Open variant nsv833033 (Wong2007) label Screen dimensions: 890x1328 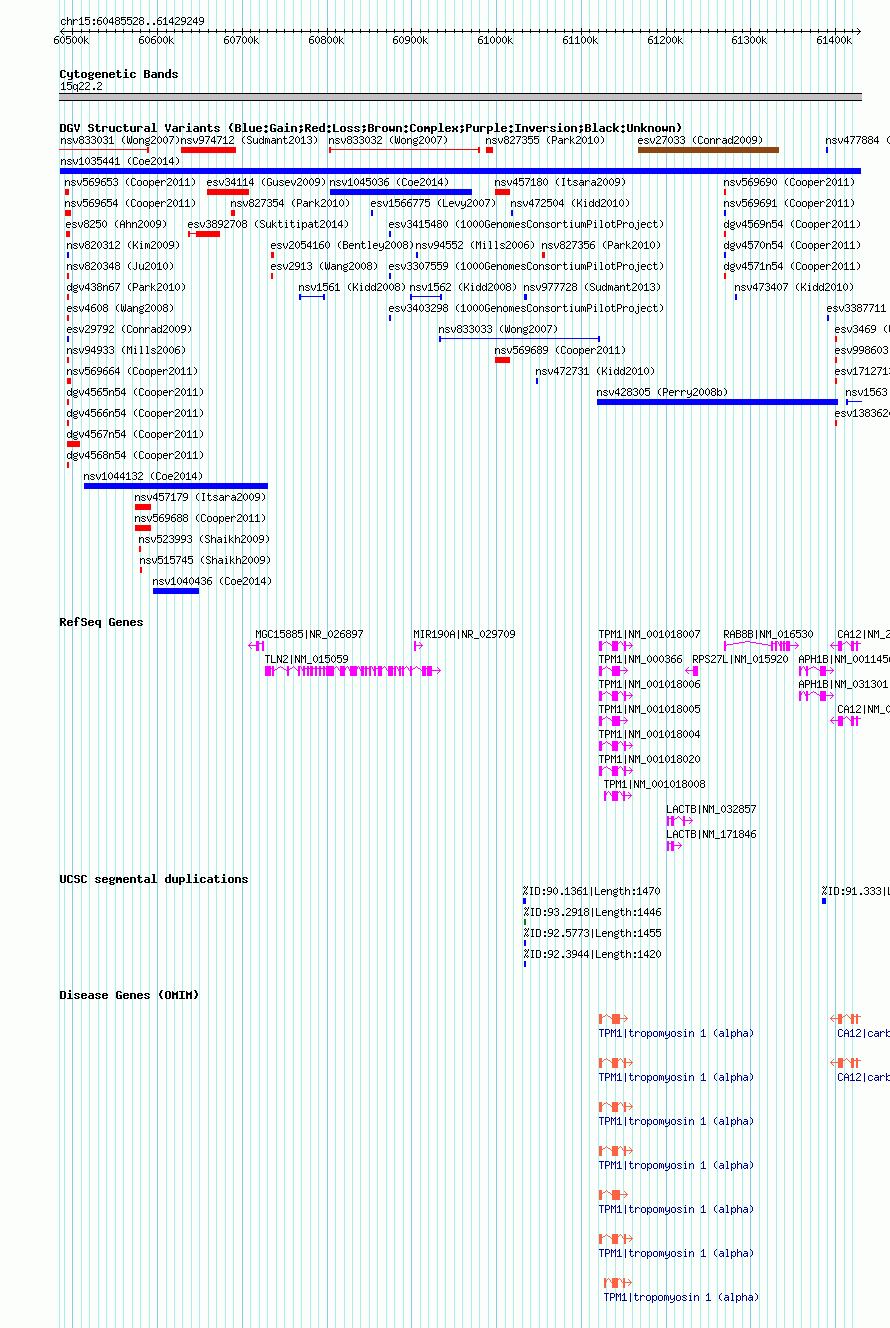[499, 330]
